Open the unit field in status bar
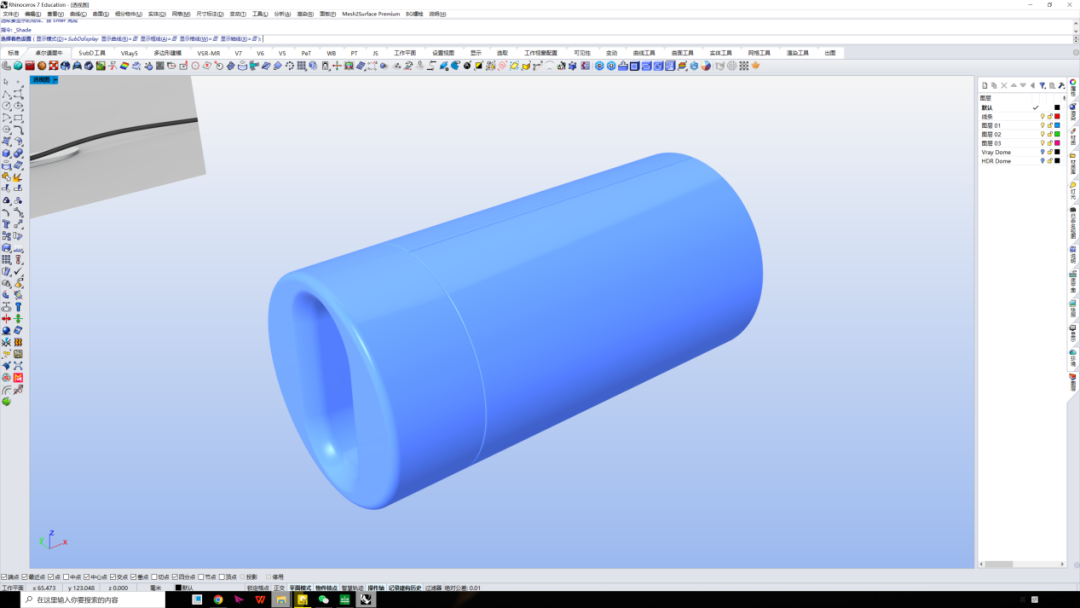1080x608 pixels. click(x=156, y=588)
